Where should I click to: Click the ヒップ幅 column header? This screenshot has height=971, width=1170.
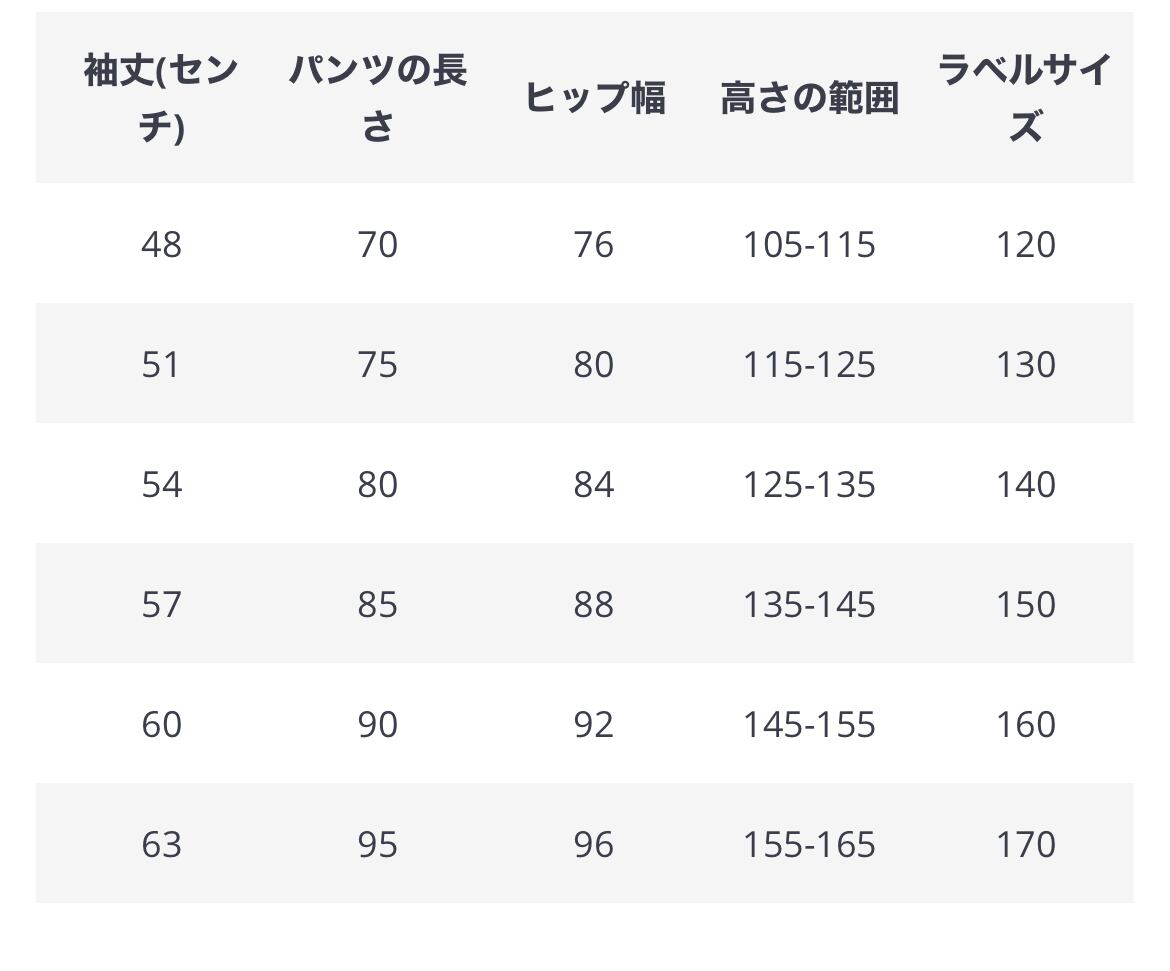click(x=594, y=98)
